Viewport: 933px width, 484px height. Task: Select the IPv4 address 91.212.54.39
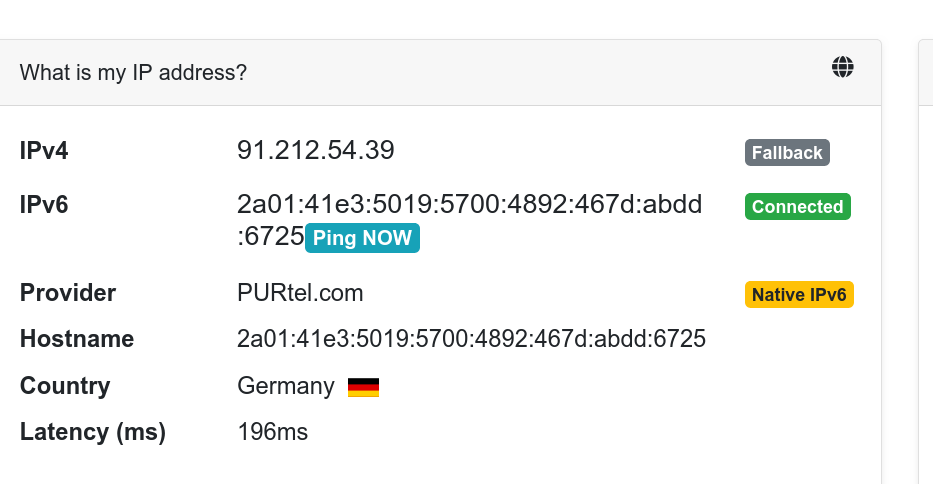(x=315, y=150)
